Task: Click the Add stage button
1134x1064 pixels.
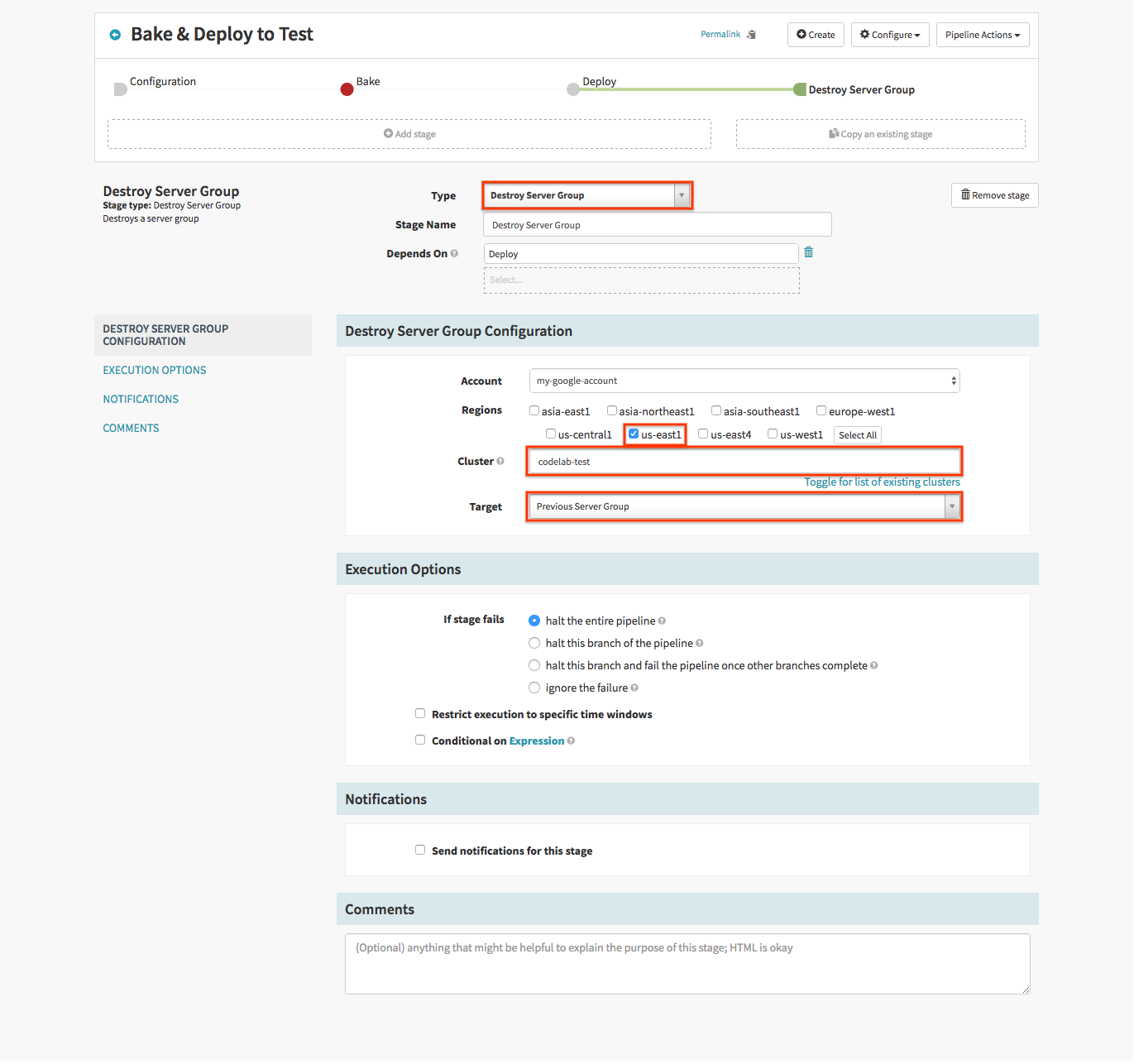Action: 409,134
